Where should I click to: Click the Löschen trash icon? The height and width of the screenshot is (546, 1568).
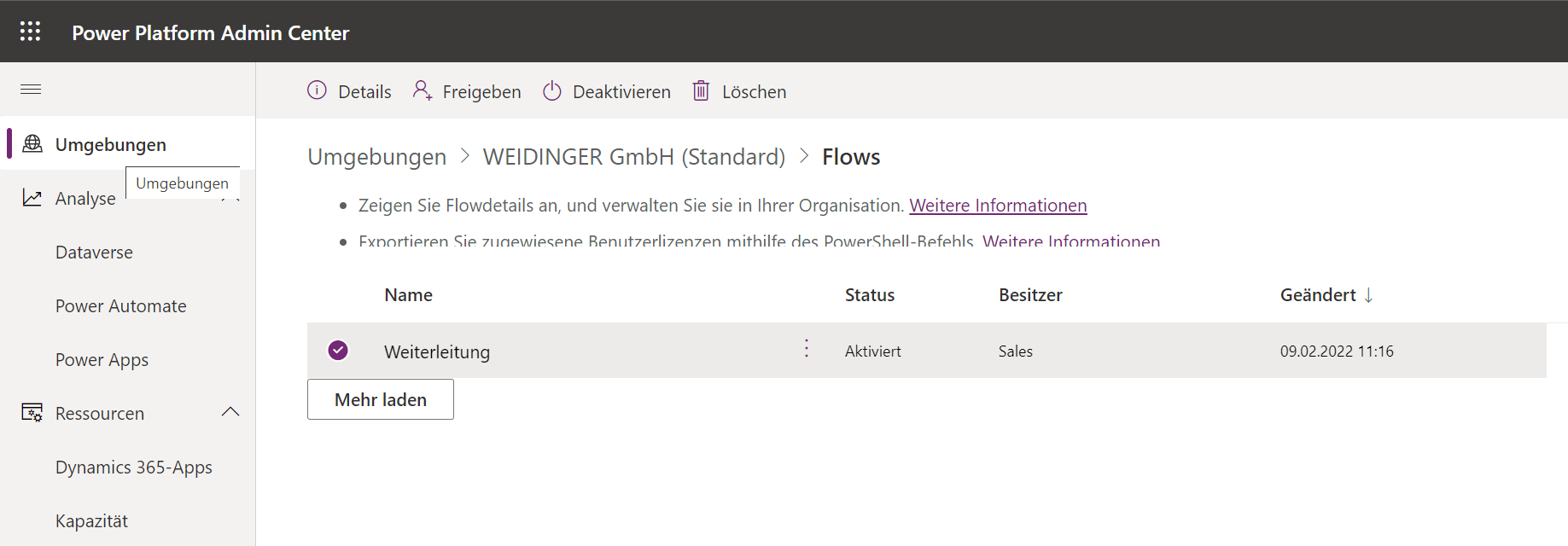point(701,90)
